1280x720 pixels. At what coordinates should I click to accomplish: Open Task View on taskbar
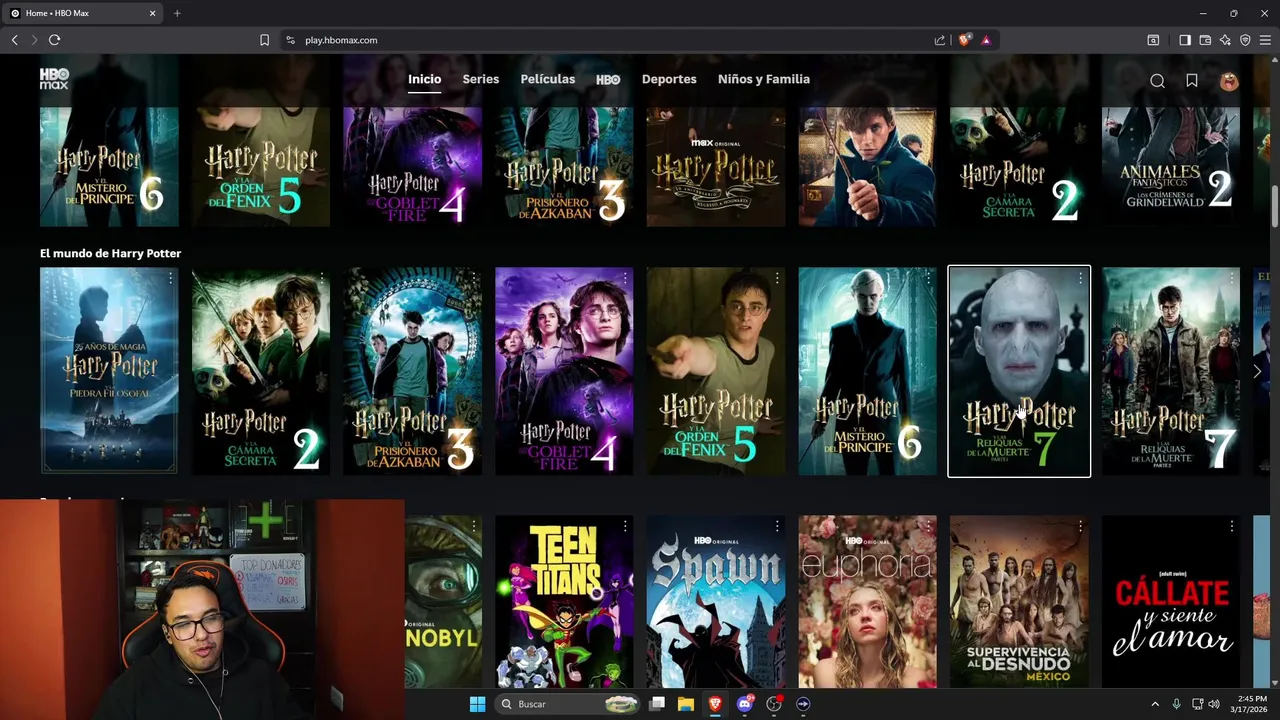[x=657, y=704]
